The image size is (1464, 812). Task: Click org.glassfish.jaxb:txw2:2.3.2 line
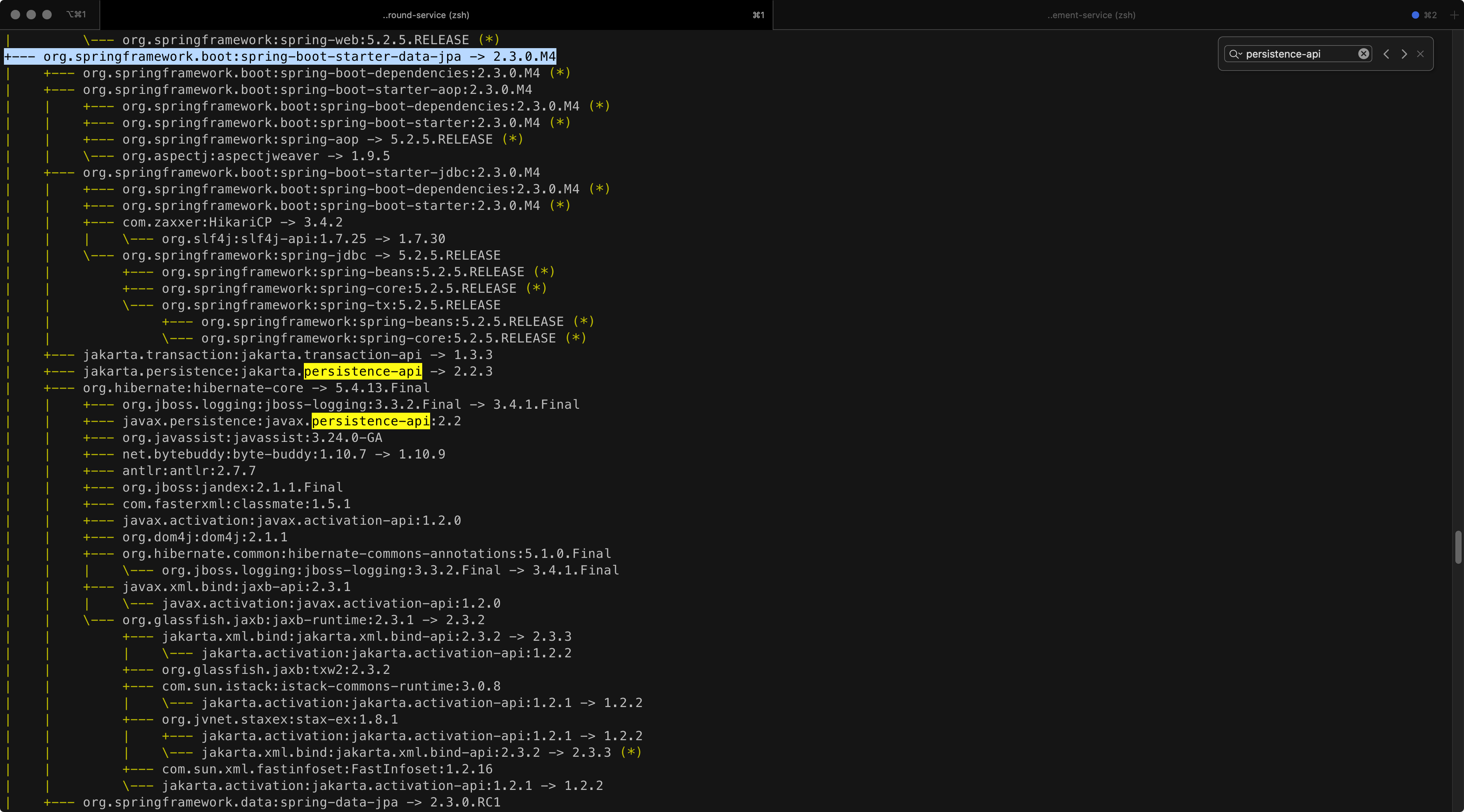(276, 670)
